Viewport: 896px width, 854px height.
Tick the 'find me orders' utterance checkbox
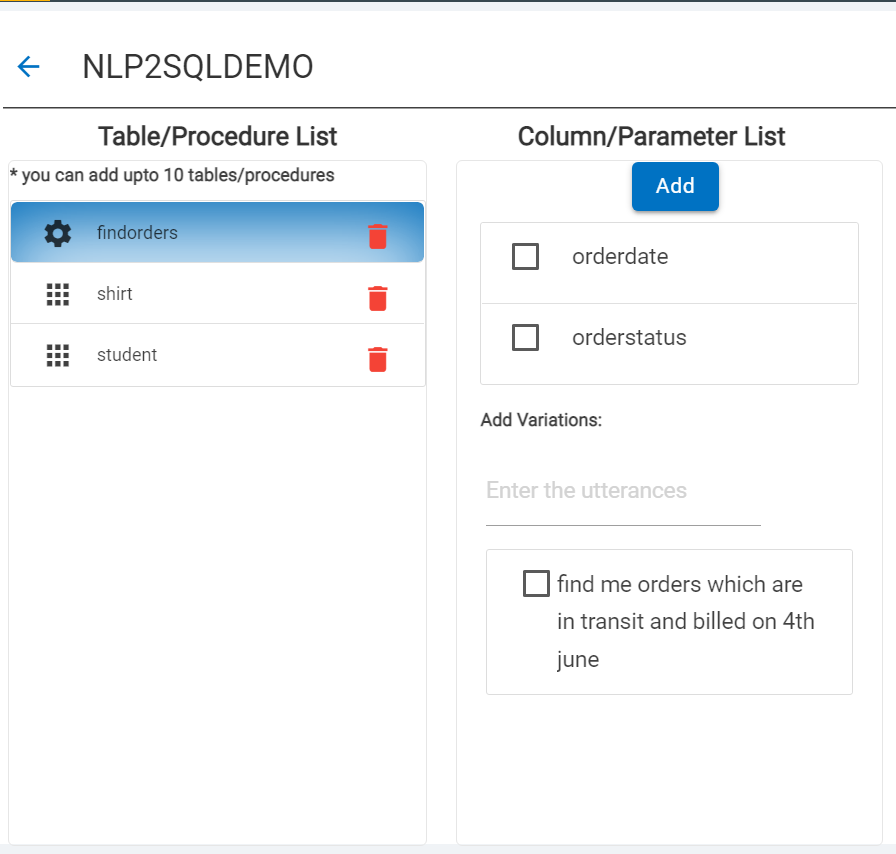(x=536, y=583)
